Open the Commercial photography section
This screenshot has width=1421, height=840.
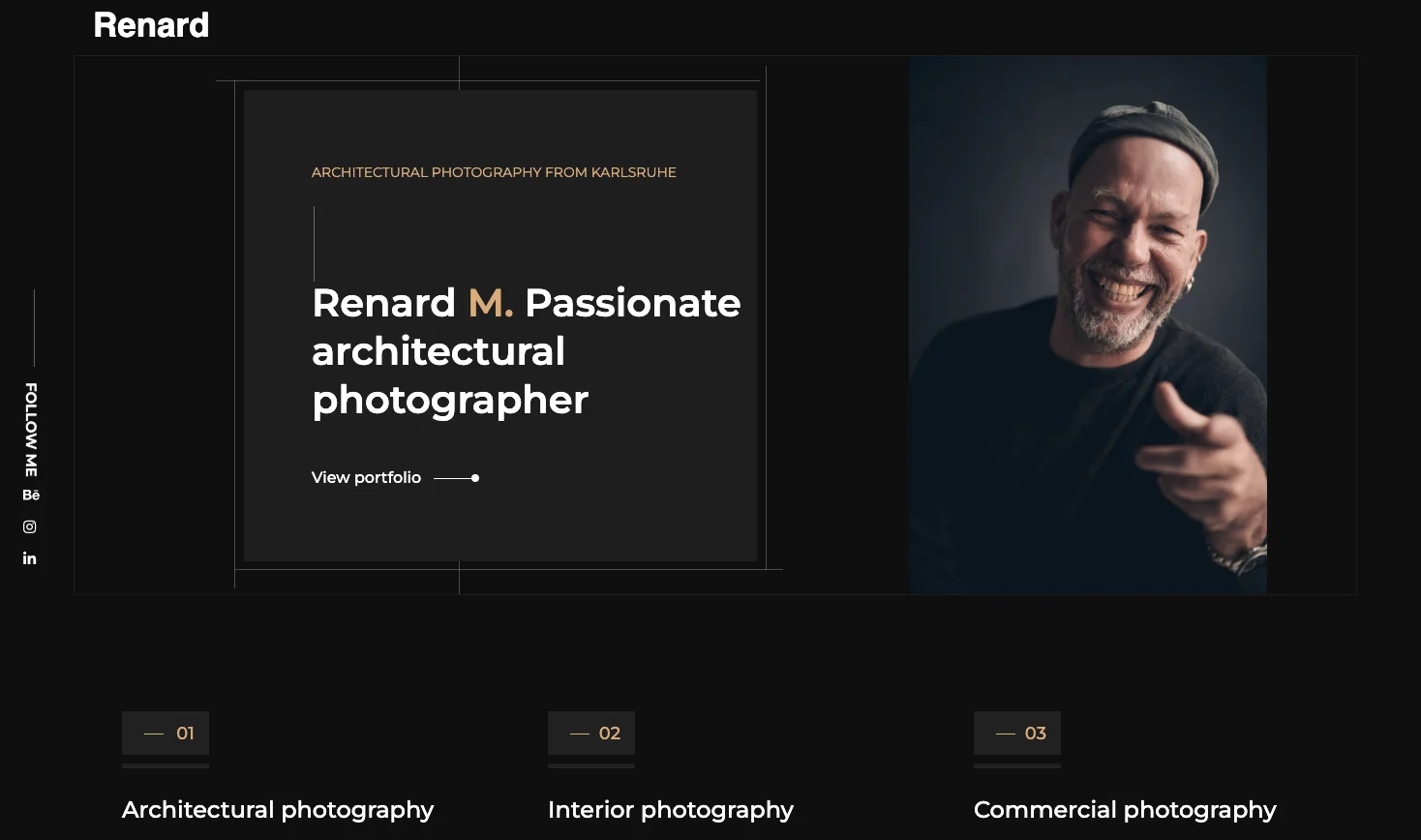point(1125,809)
